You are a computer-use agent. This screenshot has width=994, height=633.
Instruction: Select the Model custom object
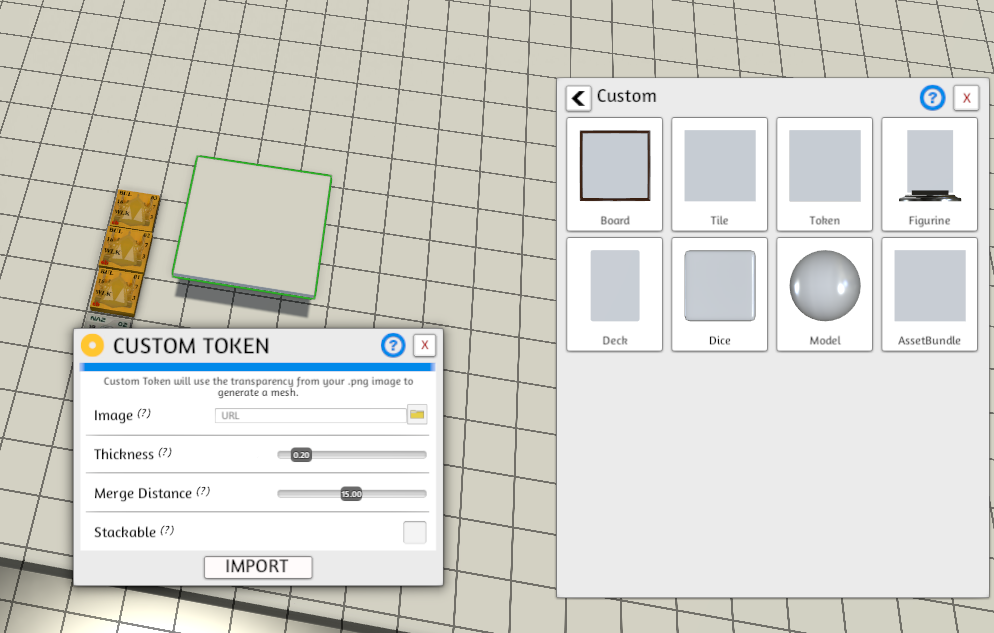824,295
